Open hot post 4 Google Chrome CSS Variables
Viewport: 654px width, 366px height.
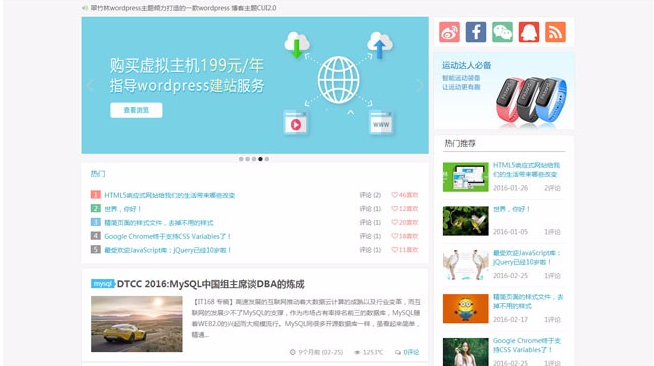(x=168, y=236)
